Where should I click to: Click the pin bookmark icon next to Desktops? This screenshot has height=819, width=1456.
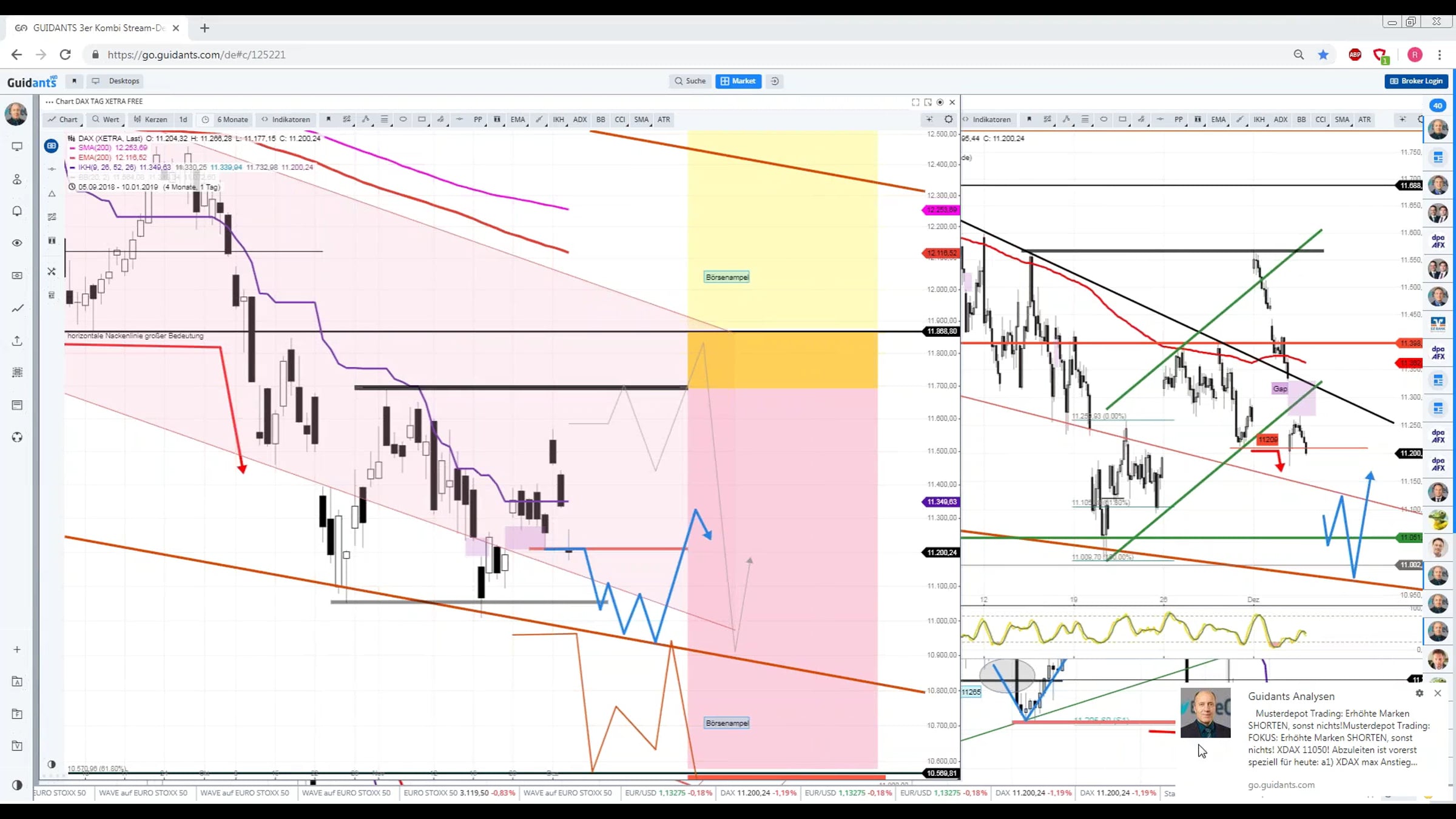pyautogui.click(x=74, y=81)
